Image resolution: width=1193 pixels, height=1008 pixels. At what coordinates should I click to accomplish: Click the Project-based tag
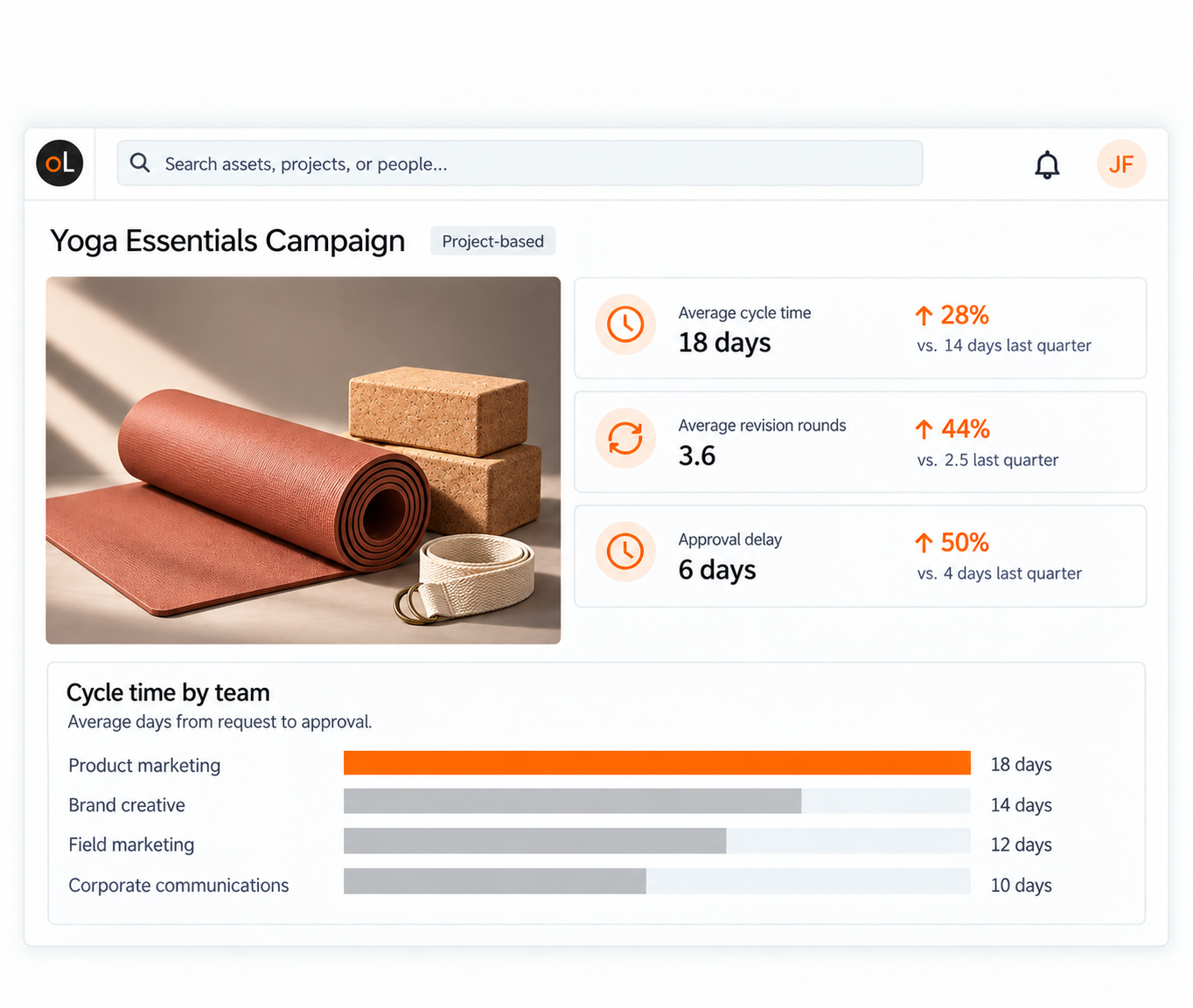coord(492,241)
